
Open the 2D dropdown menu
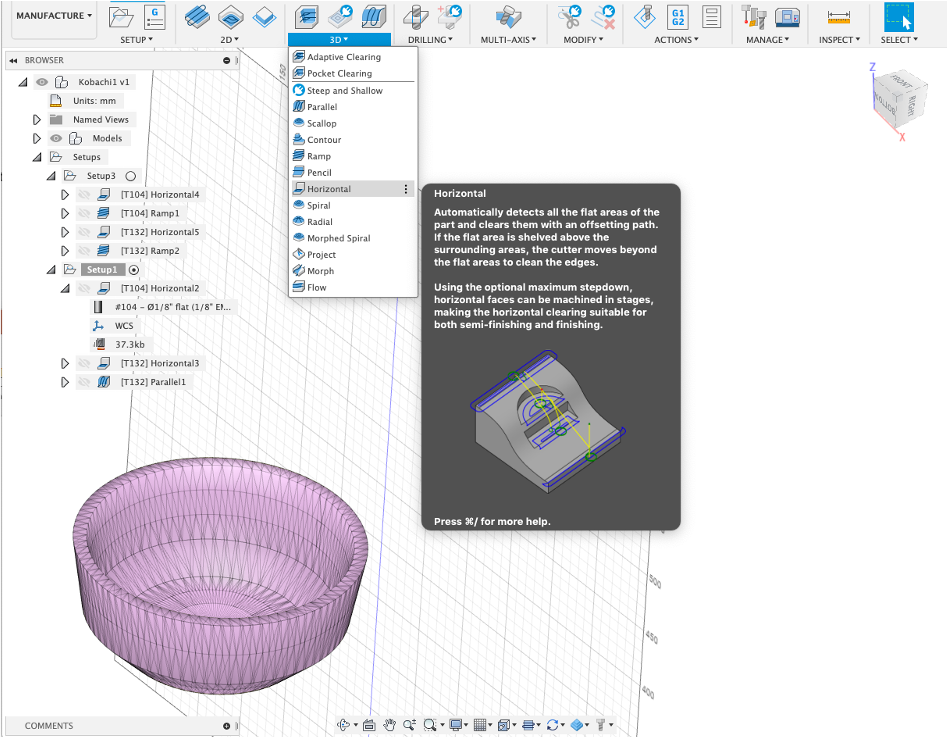click(x=229, y=39)
